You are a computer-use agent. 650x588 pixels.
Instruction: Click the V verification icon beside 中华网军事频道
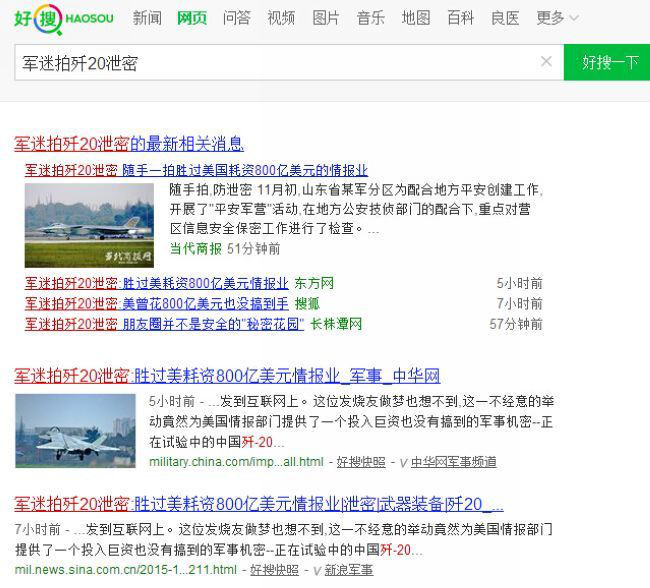[x=403, y=463]
